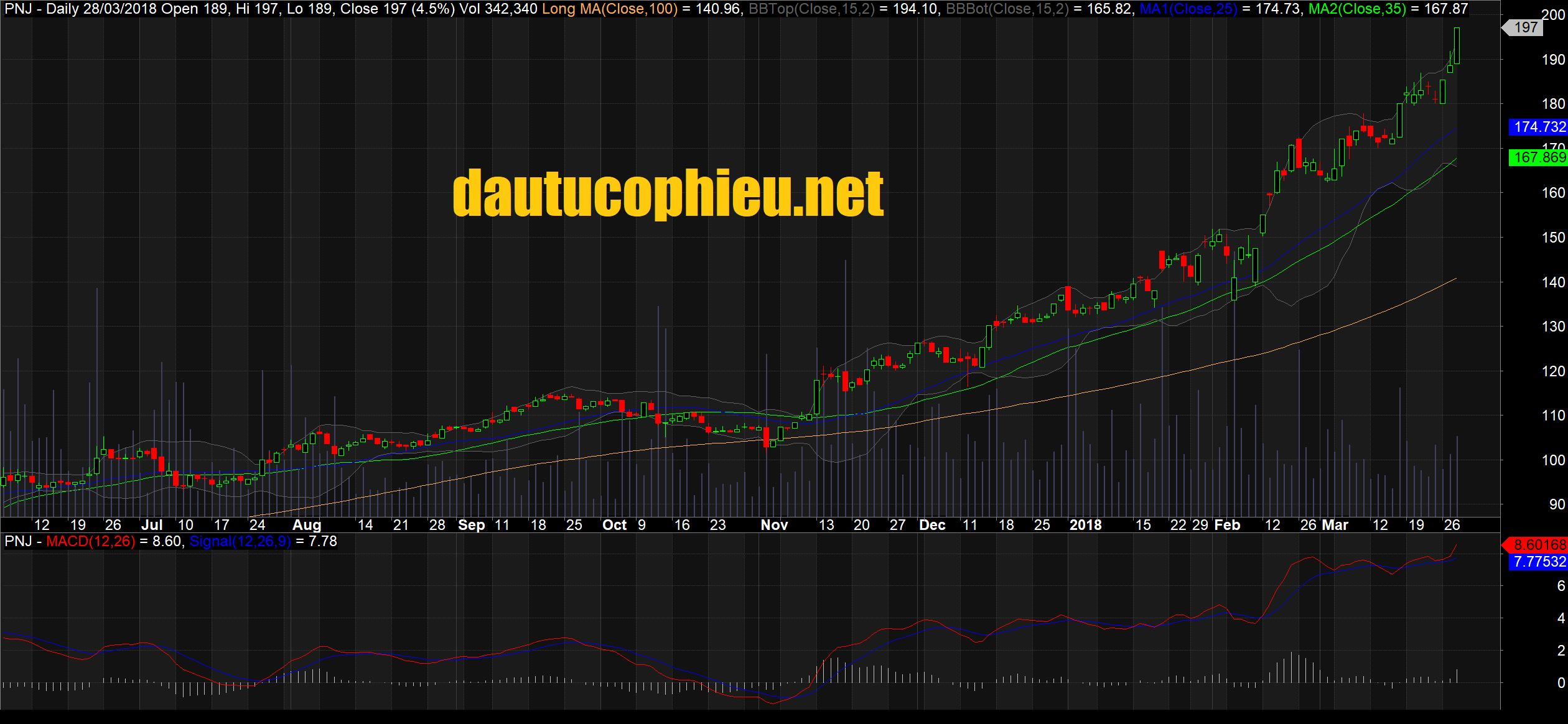Click the Long MA(Close,100) indicator label

(609, 9)
